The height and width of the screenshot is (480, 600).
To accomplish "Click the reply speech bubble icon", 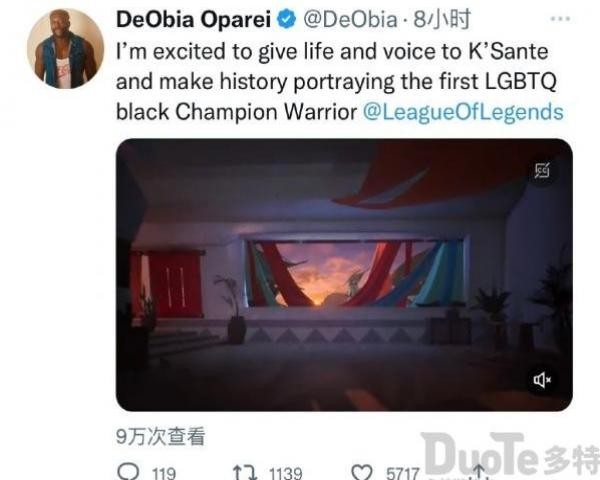I will pos(130,472).
